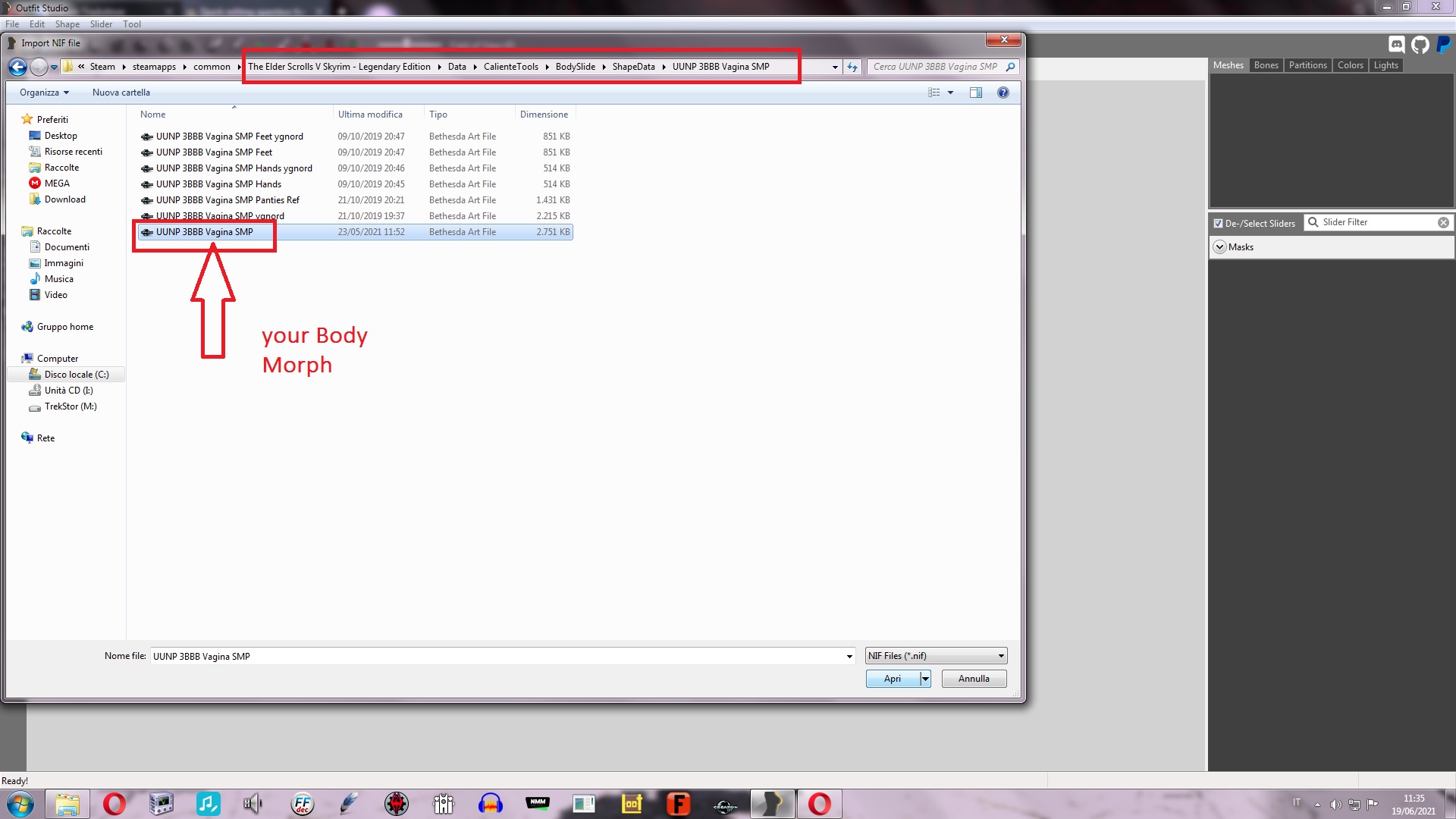
Task: Click volume icon in system tray
Action: pyautogui.click(x=1335, y=805)
